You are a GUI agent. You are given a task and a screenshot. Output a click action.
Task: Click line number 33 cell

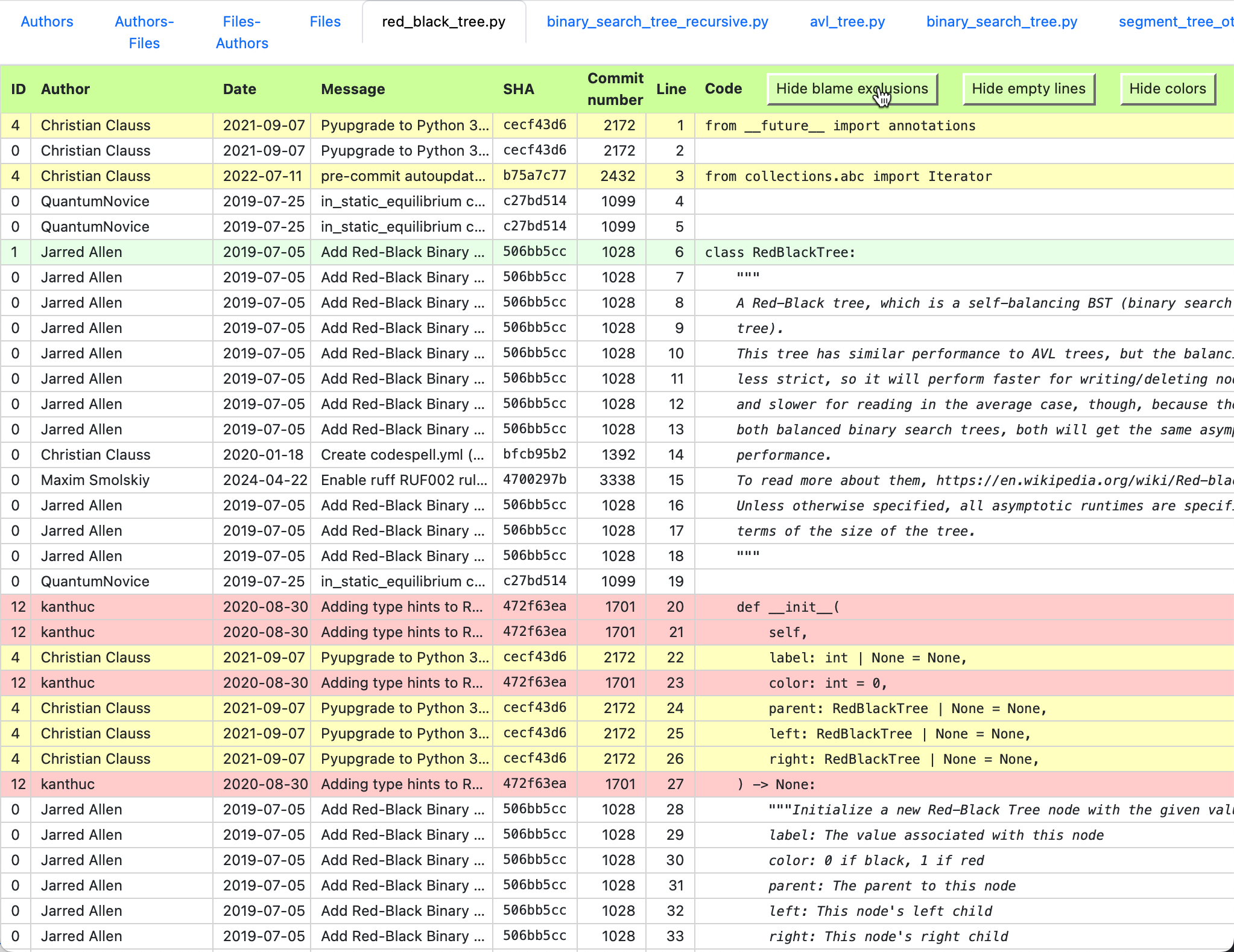(x=671, y=936)
